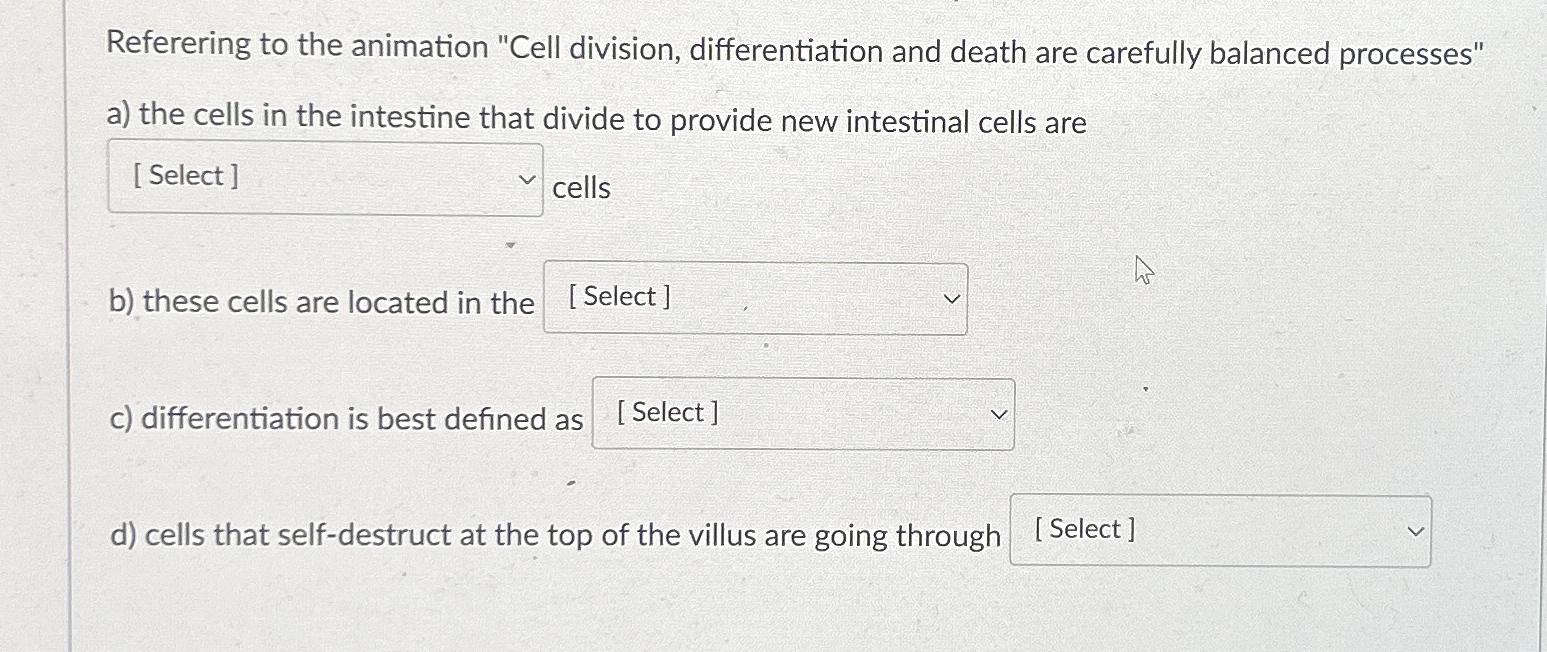The height and width of the screenshot is (652, 1547).
Task: Click the part a question text
Action: point(595,120)
